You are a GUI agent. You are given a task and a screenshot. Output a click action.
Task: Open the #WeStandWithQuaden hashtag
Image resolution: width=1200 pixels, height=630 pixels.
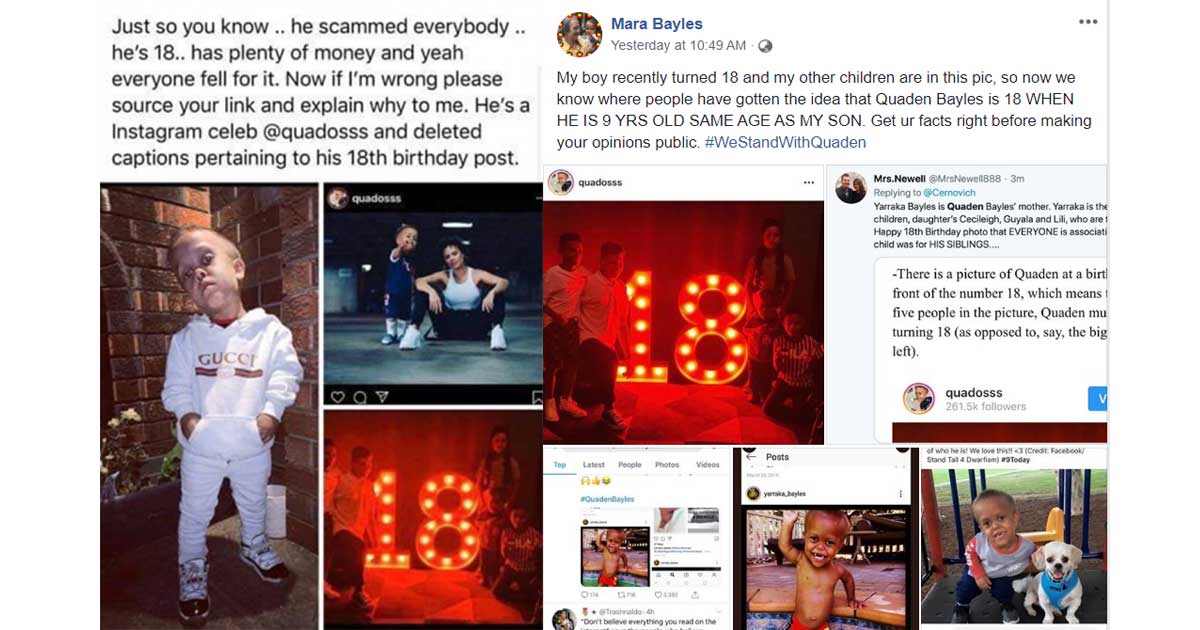click(x=785, y=143)
